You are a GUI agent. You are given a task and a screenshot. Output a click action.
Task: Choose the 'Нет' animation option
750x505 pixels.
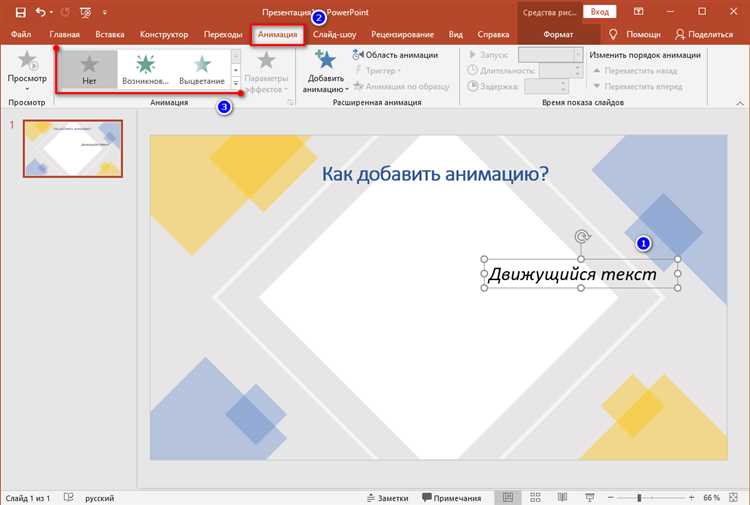click(x=88, y=71)
